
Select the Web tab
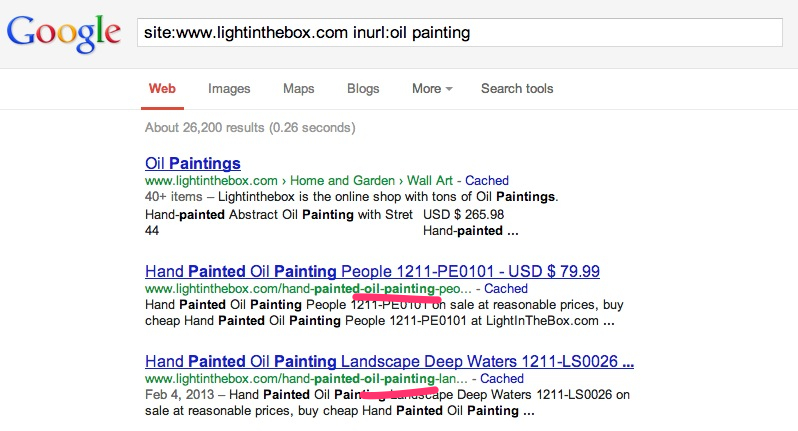[x=162, y=88]
